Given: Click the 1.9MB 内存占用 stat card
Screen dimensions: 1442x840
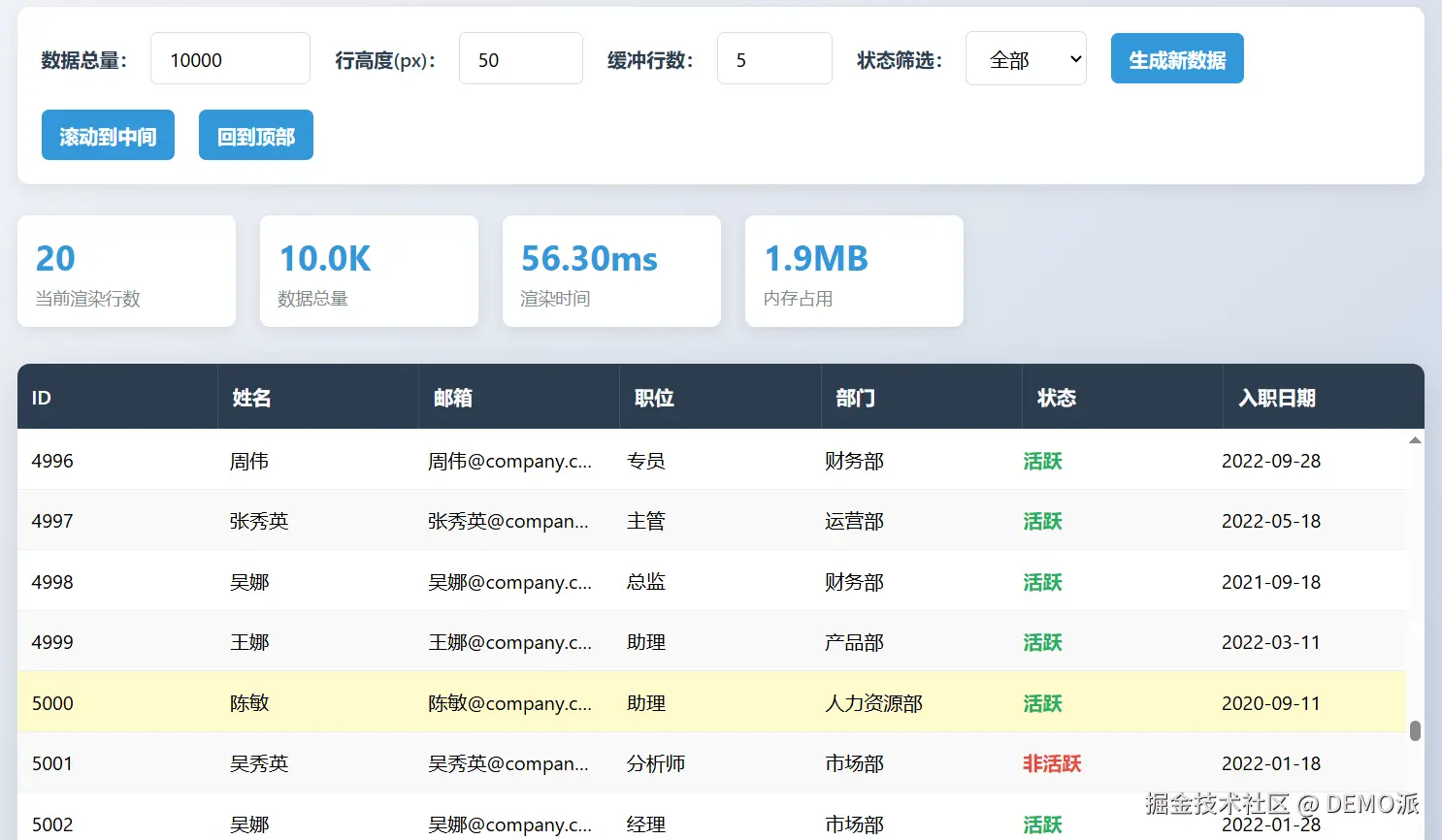Looking at the screenshot, I should click(854, 272).
